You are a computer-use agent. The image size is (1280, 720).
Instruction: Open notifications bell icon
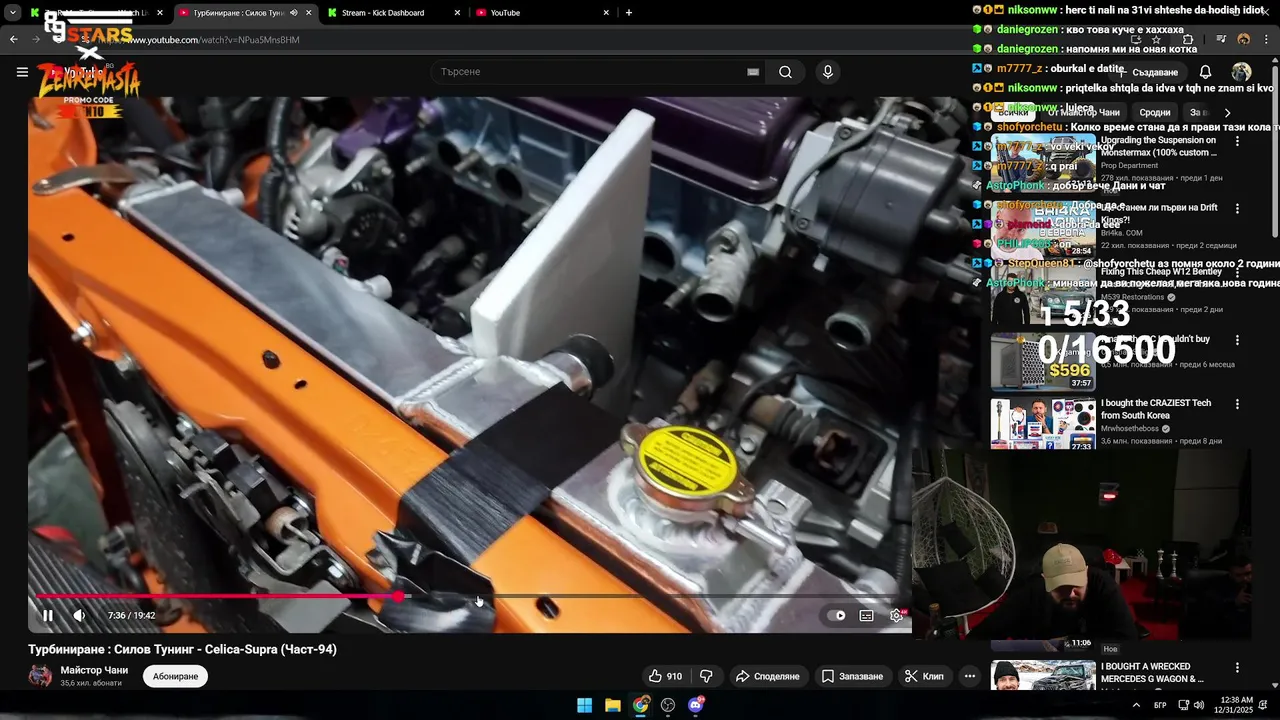click(1205, 72)
